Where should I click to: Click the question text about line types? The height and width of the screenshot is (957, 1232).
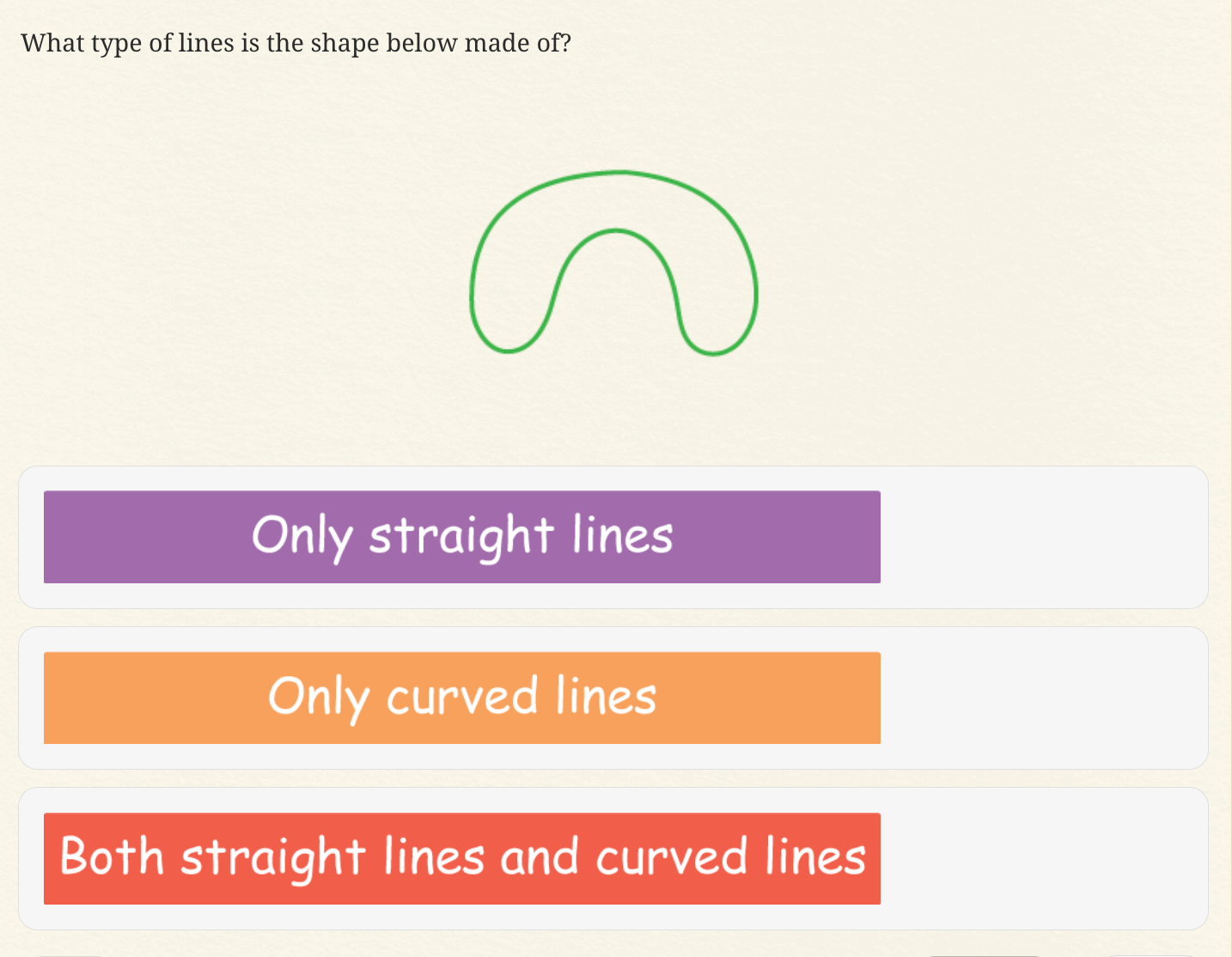(x=296, y=43)
